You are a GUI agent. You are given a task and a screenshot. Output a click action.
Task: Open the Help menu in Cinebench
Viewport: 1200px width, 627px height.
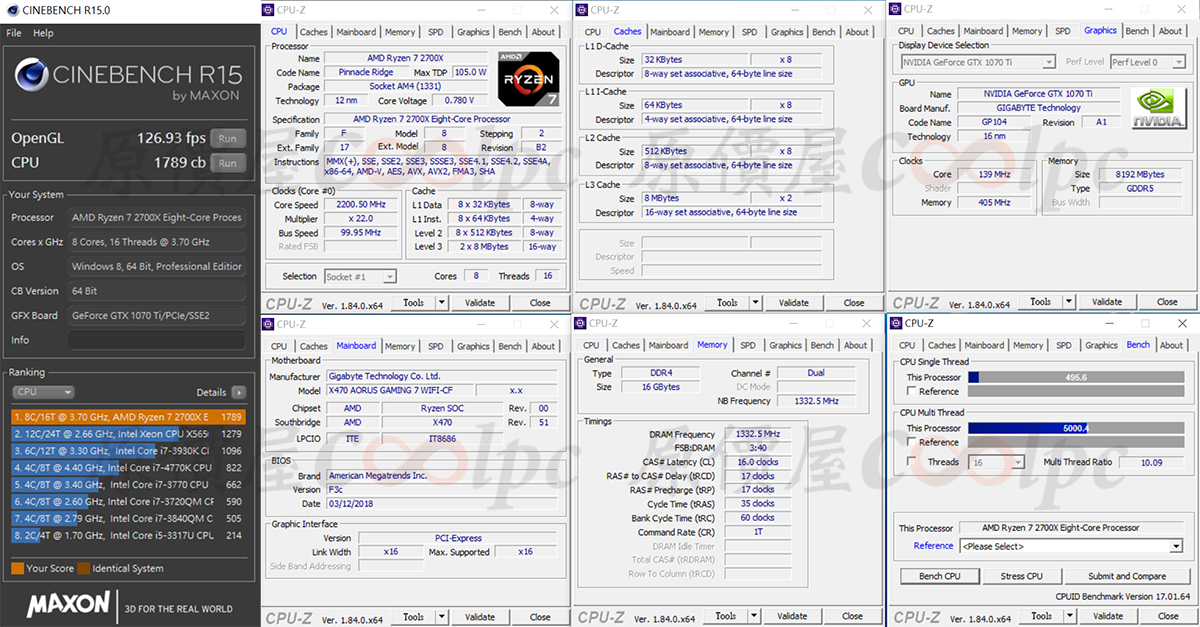[43, 33]
